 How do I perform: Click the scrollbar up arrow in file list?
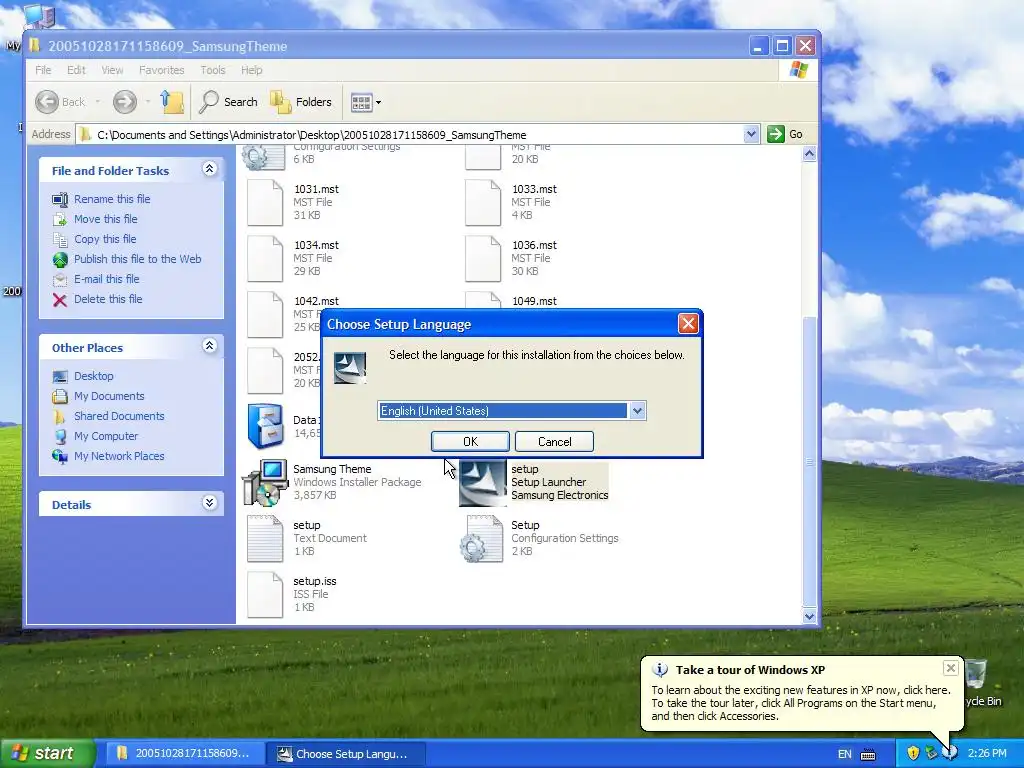click(x=809, y=154)
